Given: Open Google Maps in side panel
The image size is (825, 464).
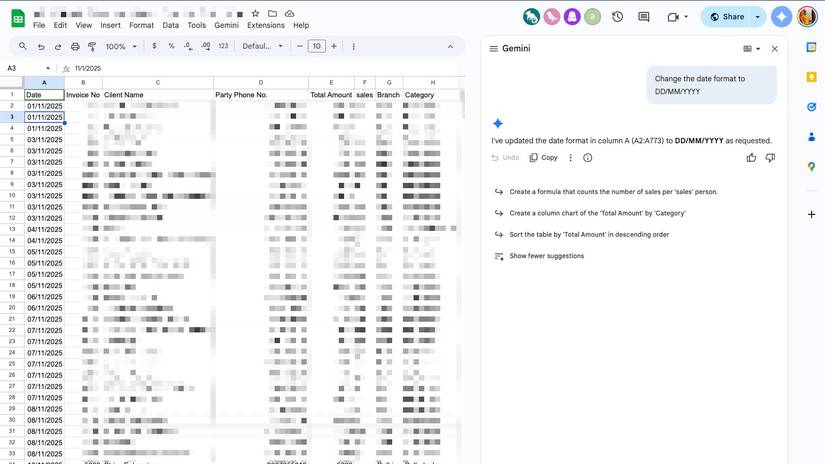Looking at the screenshot, I should (811, 166).
